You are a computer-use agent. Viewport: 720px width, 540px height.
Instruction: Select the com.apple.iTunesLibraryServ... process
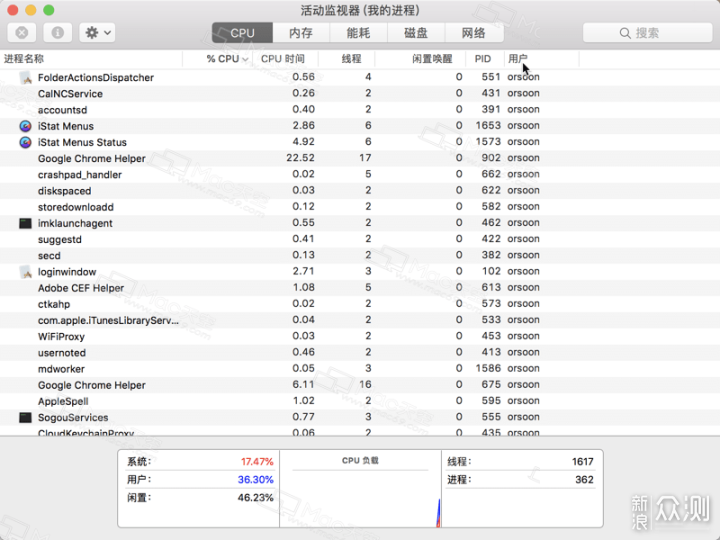[360, 320]
